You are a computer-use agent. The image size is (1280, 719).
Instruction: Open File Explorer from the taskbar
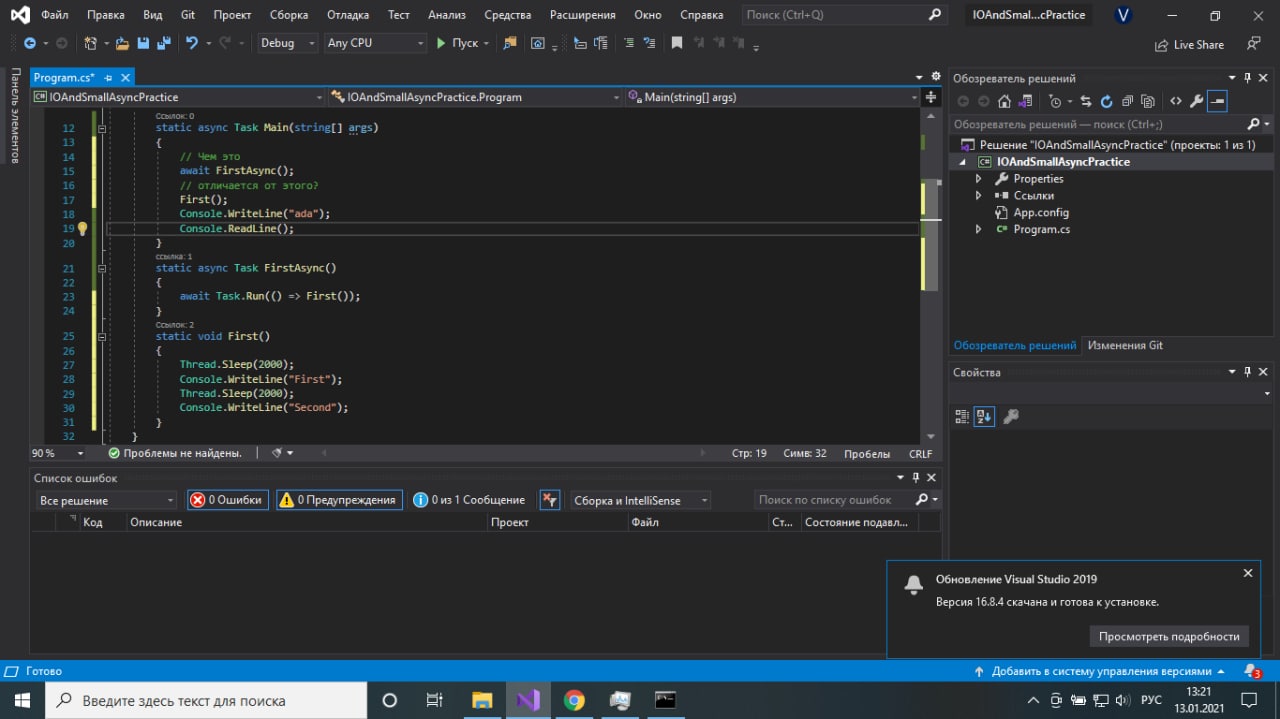(x=482, y=700)
